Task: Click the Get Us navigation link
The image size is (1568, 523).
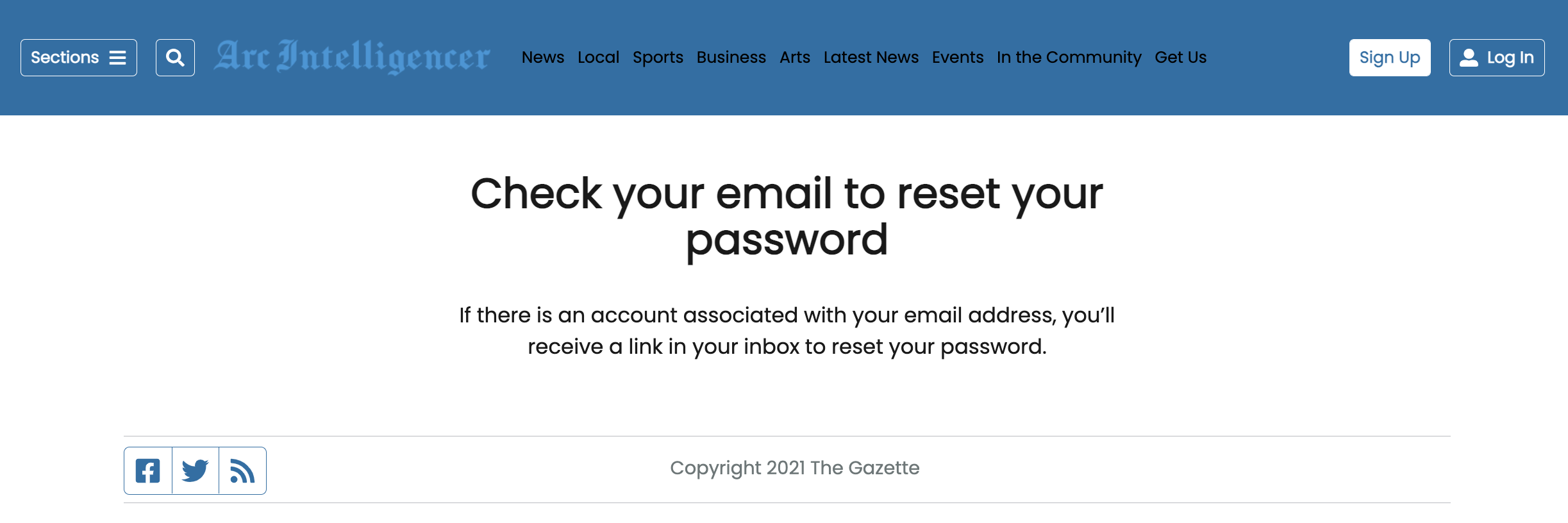Action: point(1181,57)
